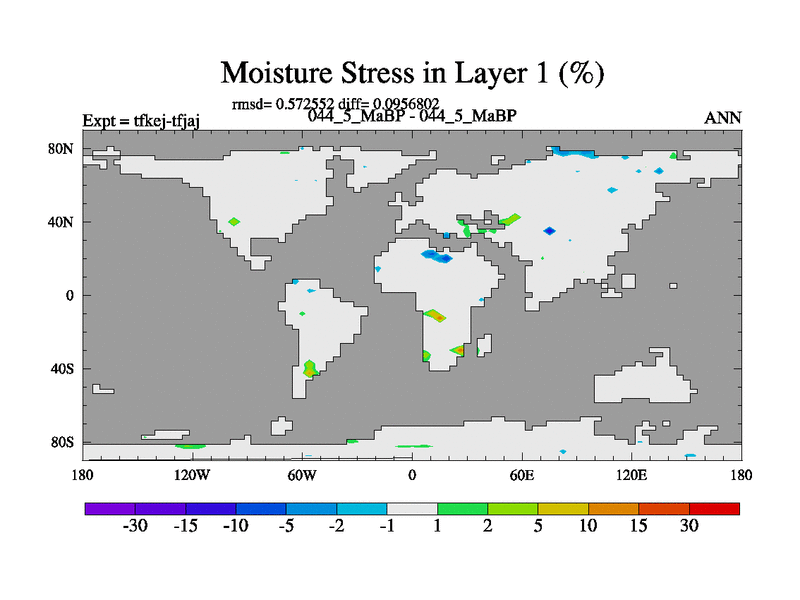Click the -30 colorbar tick label

point(135,526)
